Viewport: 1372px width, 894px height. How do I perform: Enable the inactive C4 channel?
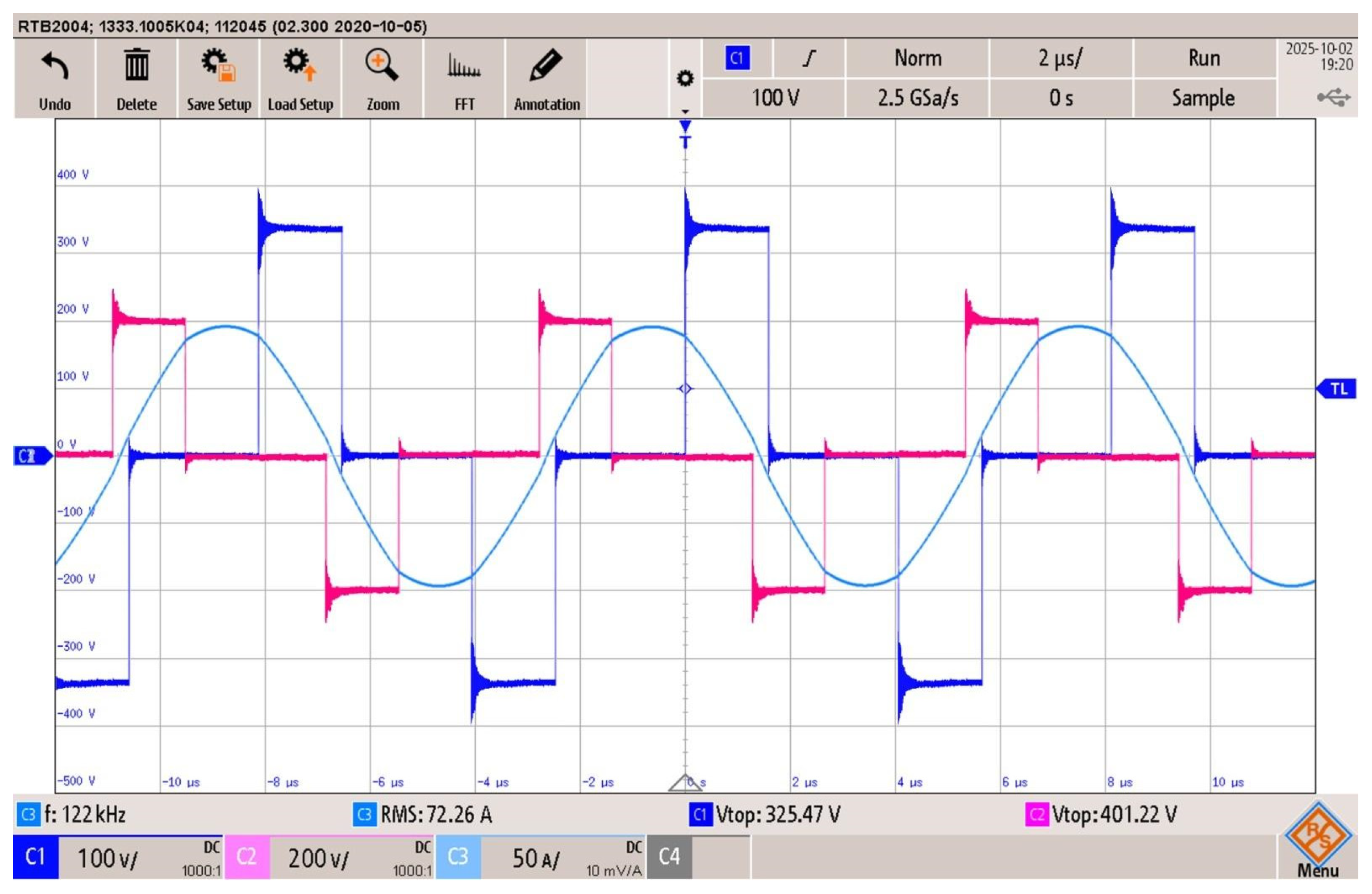pyautogui.click(x=669, y=857)
